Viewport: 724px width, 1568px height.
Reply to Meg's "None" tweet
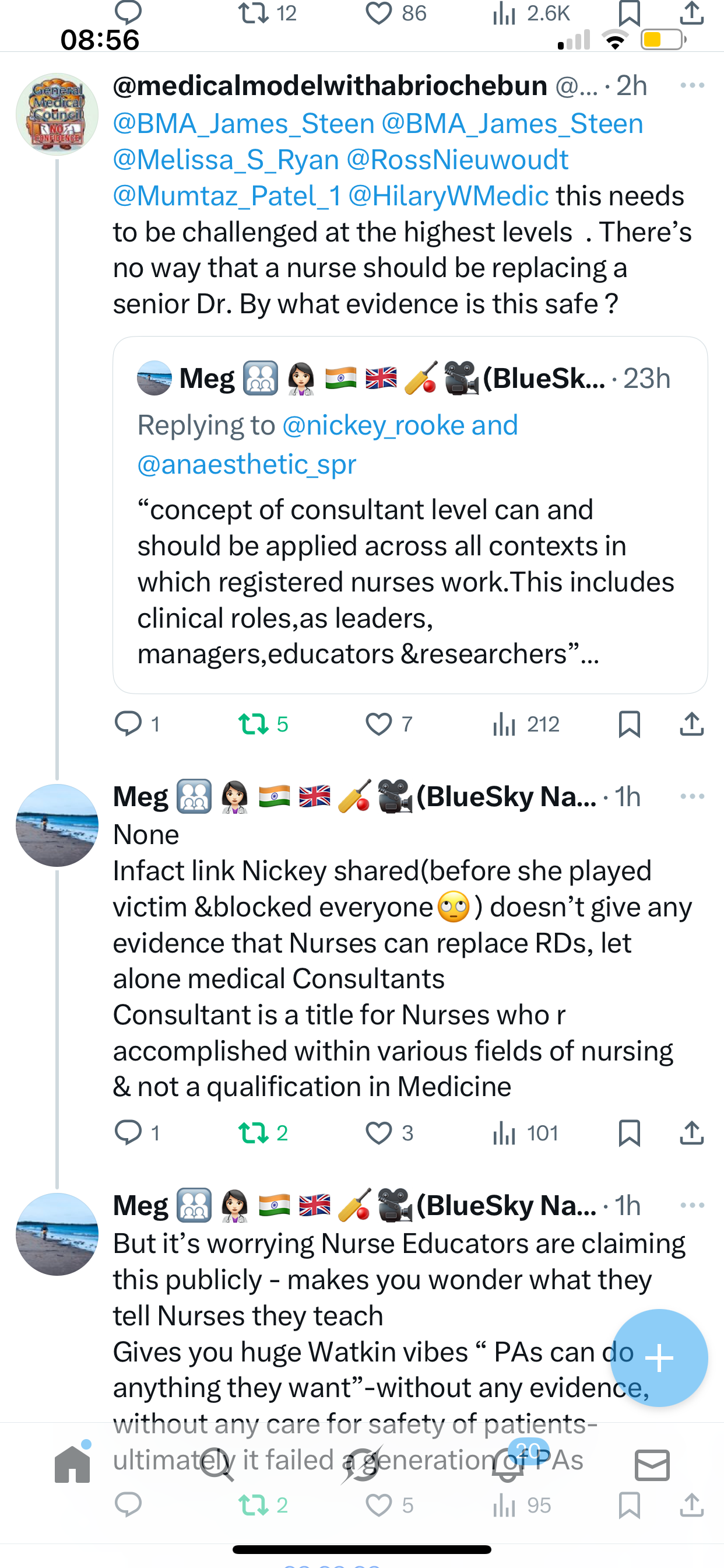click(128, 1133)
